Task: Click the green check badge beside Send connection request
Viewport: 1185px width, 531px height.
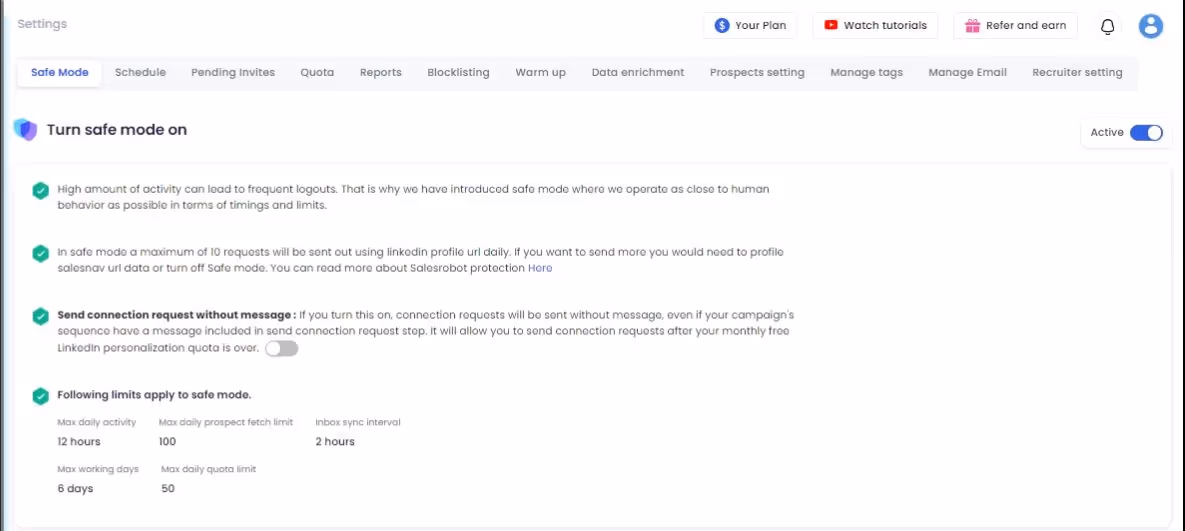Action: (41, 316)
